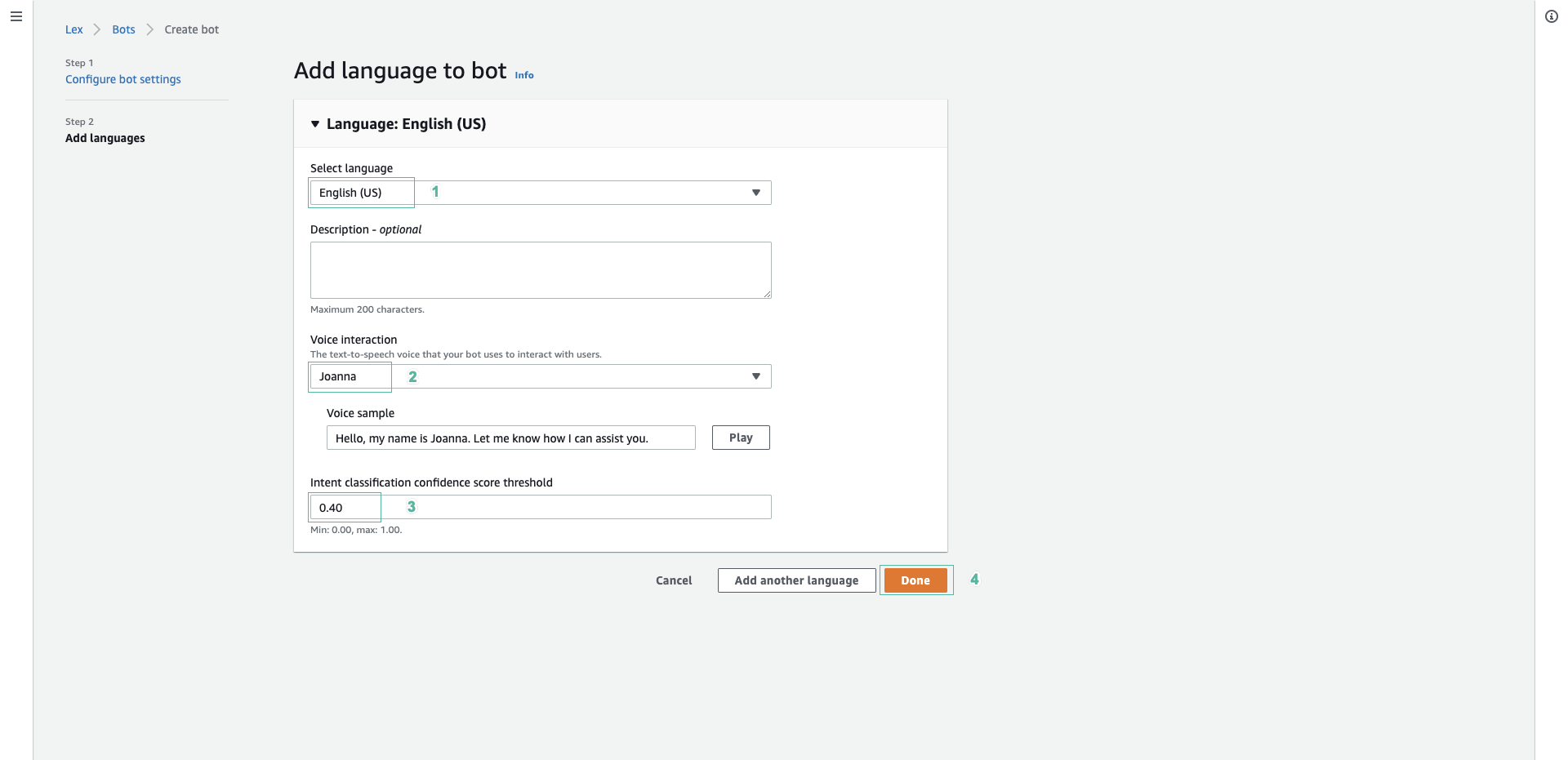The image size is (1568, 760).
Task: Click the 'Maximum 200 characters.' hint text
Action: coord(367,309)
